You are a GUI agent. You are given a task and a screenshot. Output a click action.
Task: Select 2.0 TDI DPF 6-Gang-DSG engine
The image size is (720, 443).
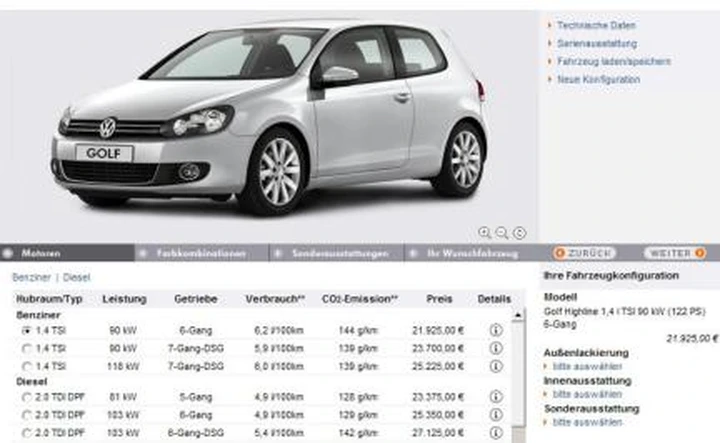click(x=27, y=433)
